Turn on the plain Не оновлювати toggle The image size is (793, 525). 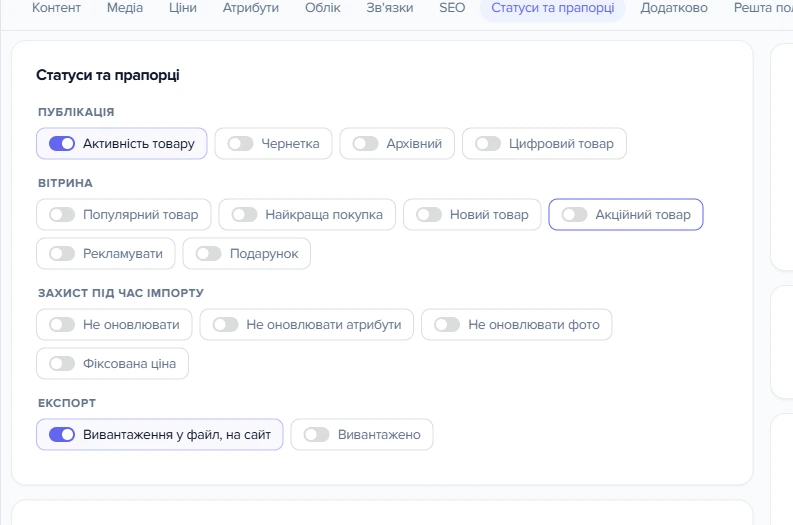[x=62, y=324]
